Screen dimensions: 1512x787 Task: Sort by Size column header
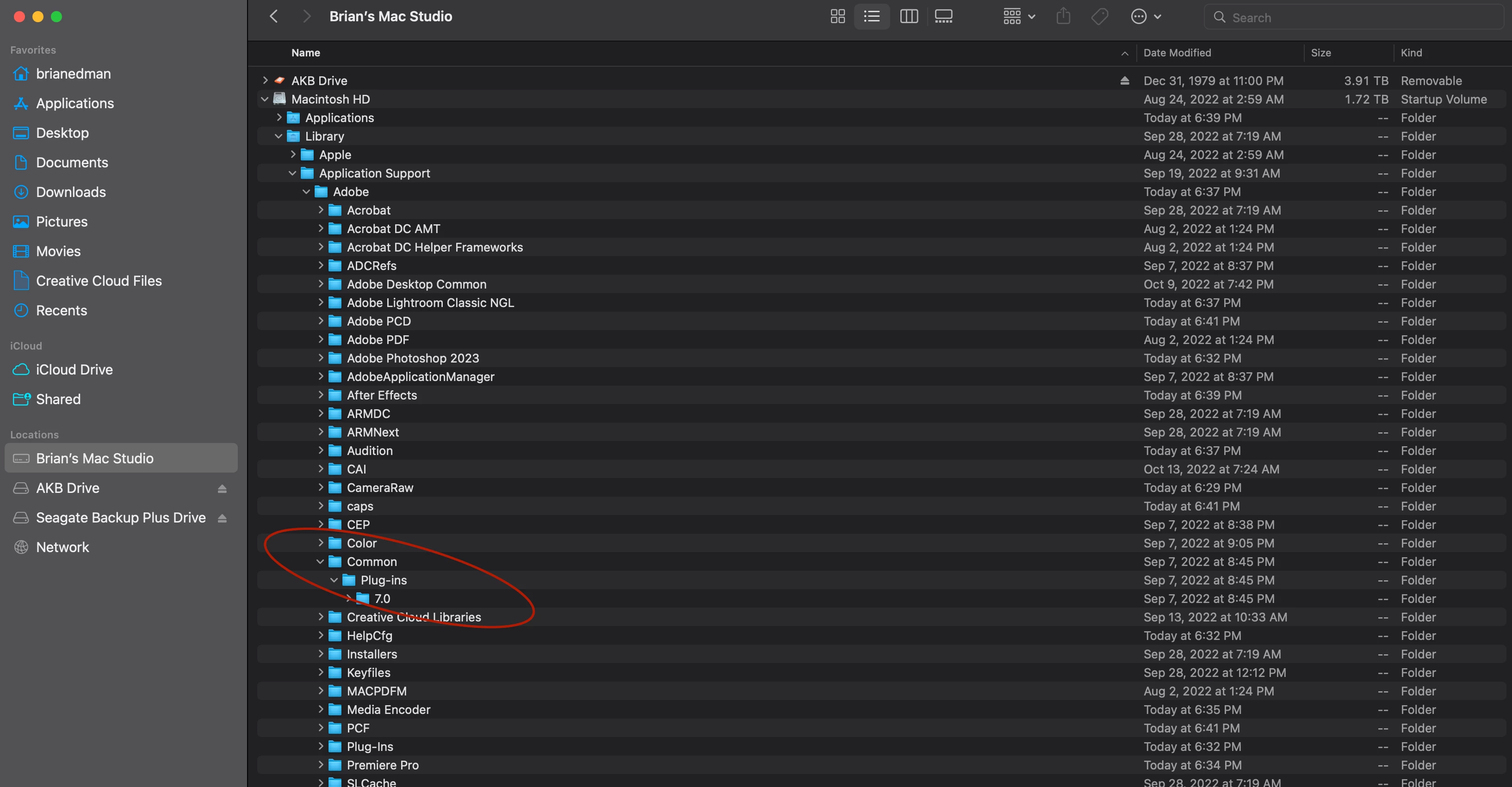pos(1320,53)
